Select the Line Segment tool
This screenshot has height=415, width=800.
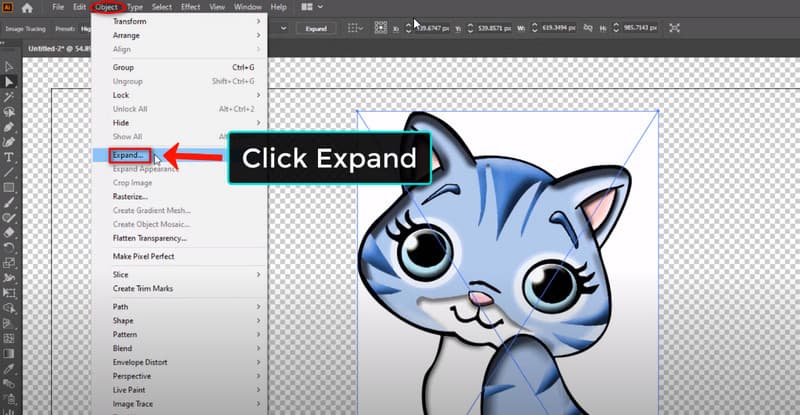pos(9,173)
